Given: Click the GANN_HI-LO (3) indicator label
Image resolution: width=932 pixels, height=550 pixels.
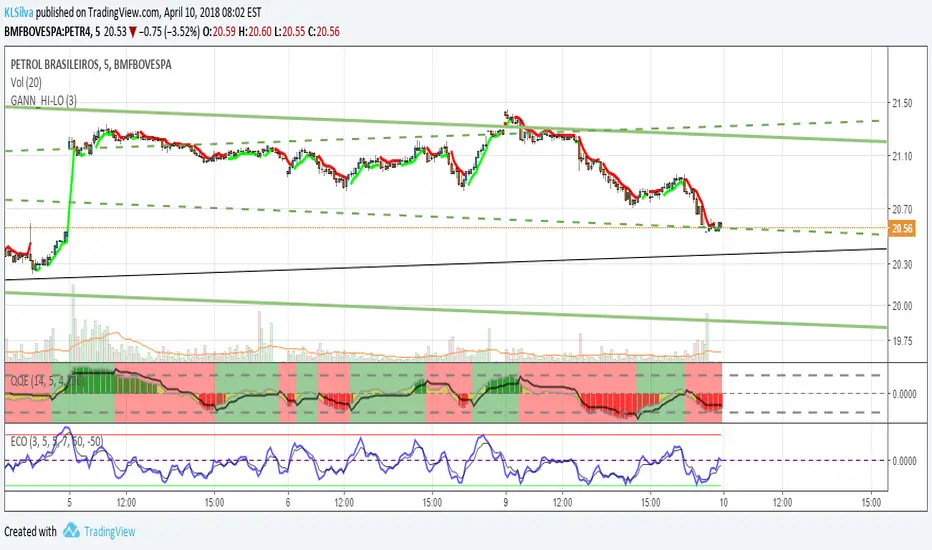Looking at the screenshot, I should (x=43, y=100).
